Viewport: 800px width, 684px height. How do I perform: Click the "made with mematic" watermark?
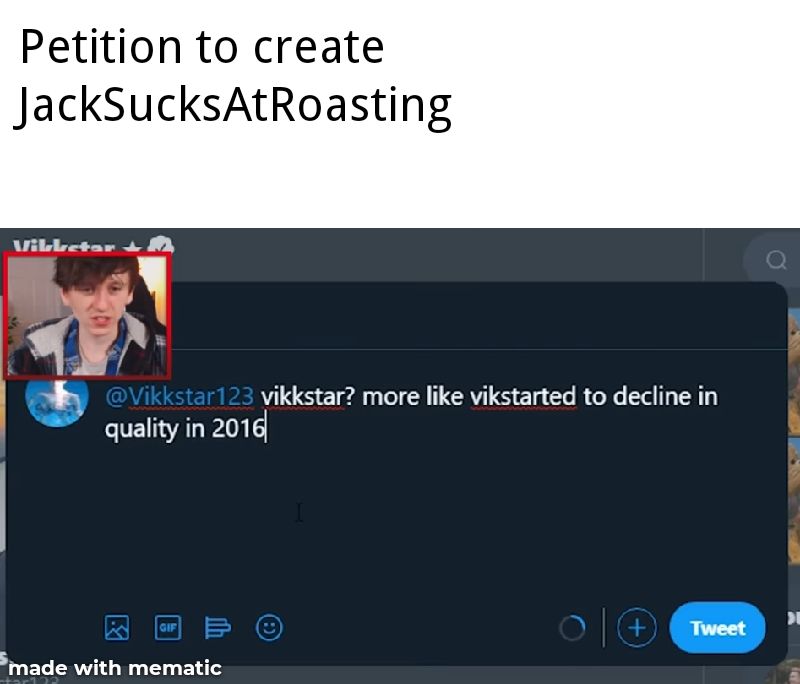pos(115,667)
